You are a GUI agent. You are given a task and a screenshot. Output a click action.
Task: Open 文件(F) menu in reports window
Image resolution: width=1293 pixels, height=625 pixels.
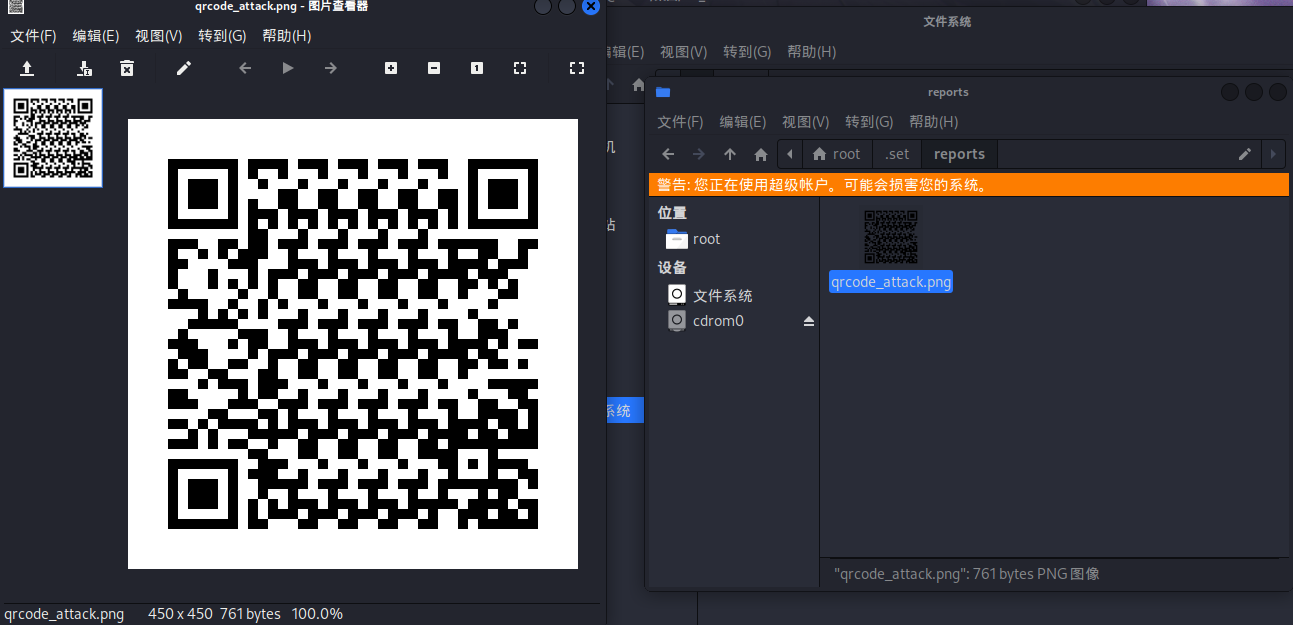point(680,122)
